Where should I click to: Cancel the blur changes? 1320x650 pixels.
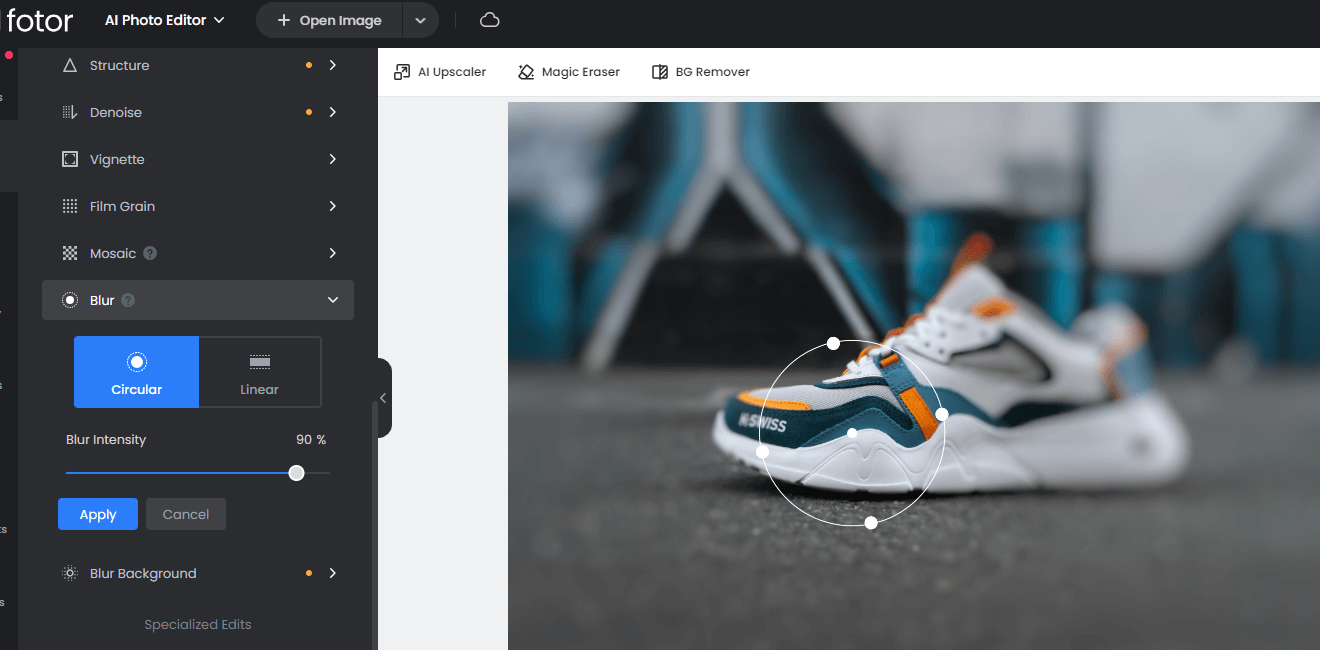186,514
